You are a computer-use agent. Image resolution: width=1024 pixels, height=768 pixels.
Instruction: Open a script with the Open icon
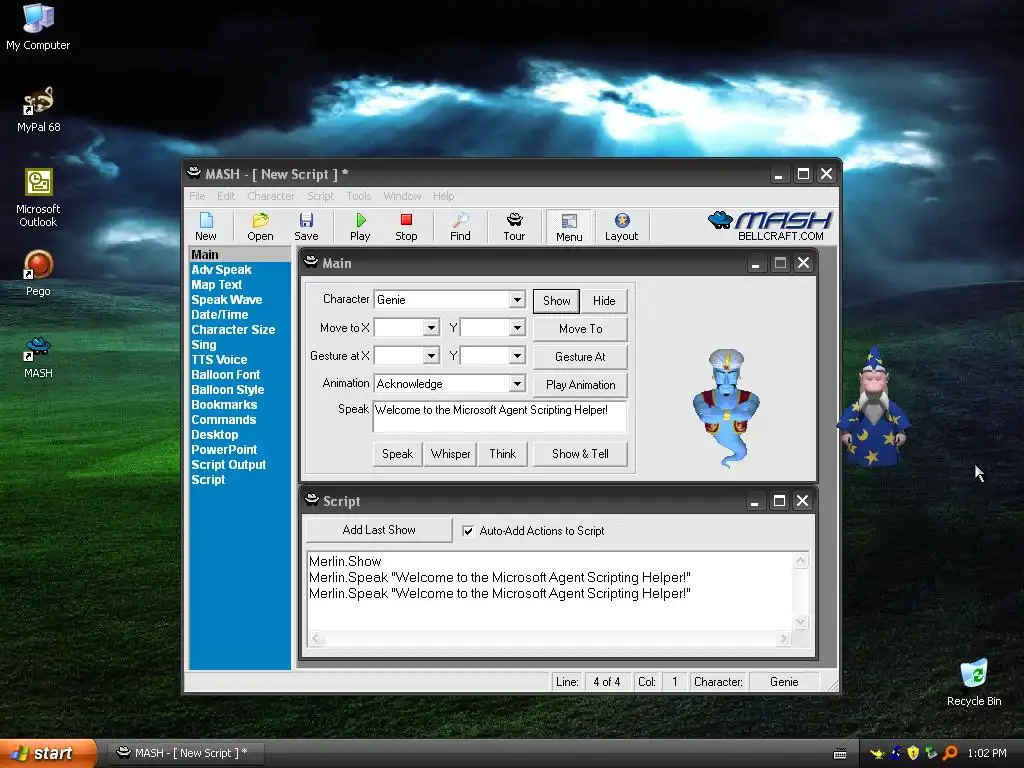pyautogui.click(x=260, y=227)
